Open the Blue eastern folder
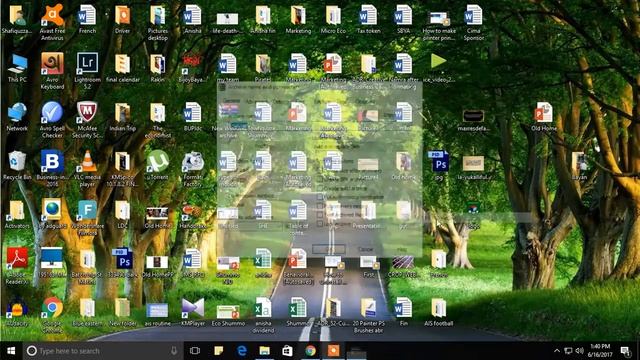The image size is (640, 360). 87,312
